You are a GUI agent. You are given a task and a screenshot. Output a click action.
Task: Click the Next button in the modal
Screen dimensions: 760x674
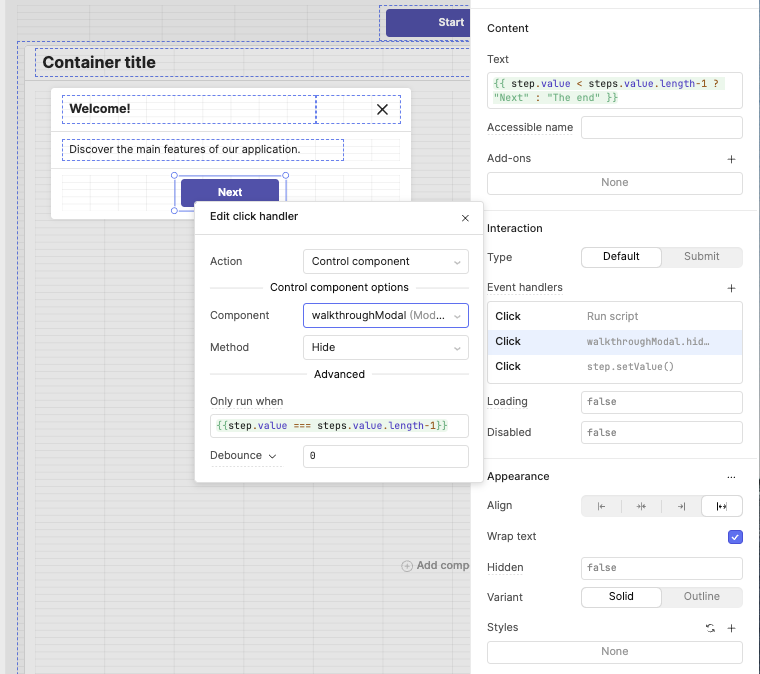230,193
